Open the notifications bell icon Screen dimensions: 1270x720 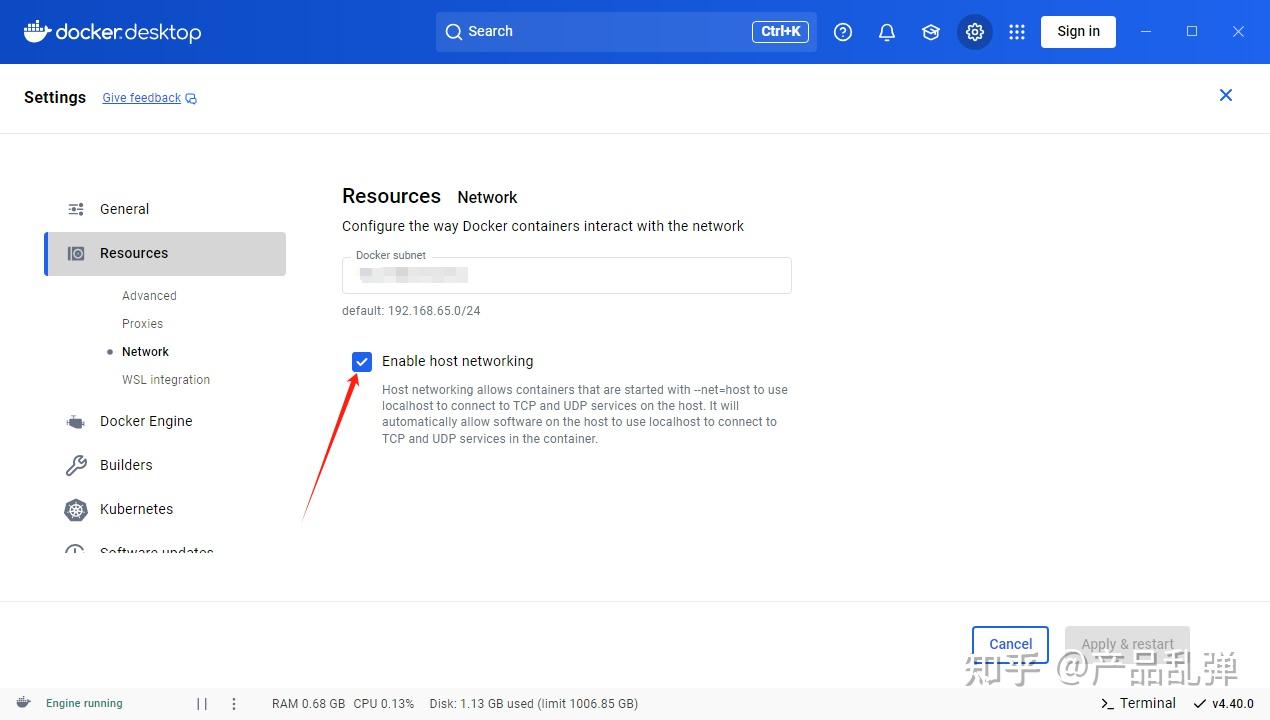pyautogui.click(x=887, y=32)
